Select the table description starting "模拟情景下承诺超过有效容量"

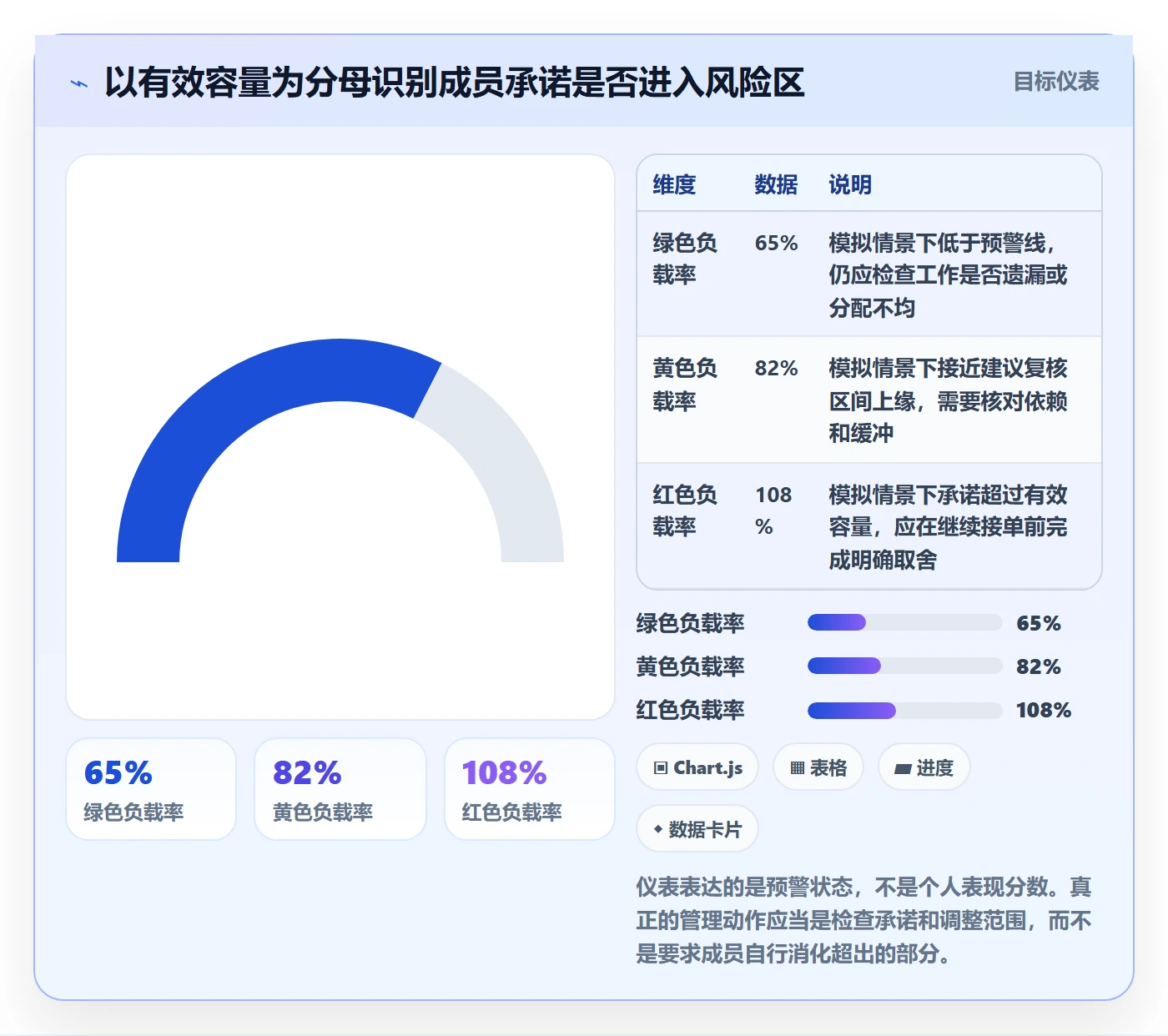point(948,527)
